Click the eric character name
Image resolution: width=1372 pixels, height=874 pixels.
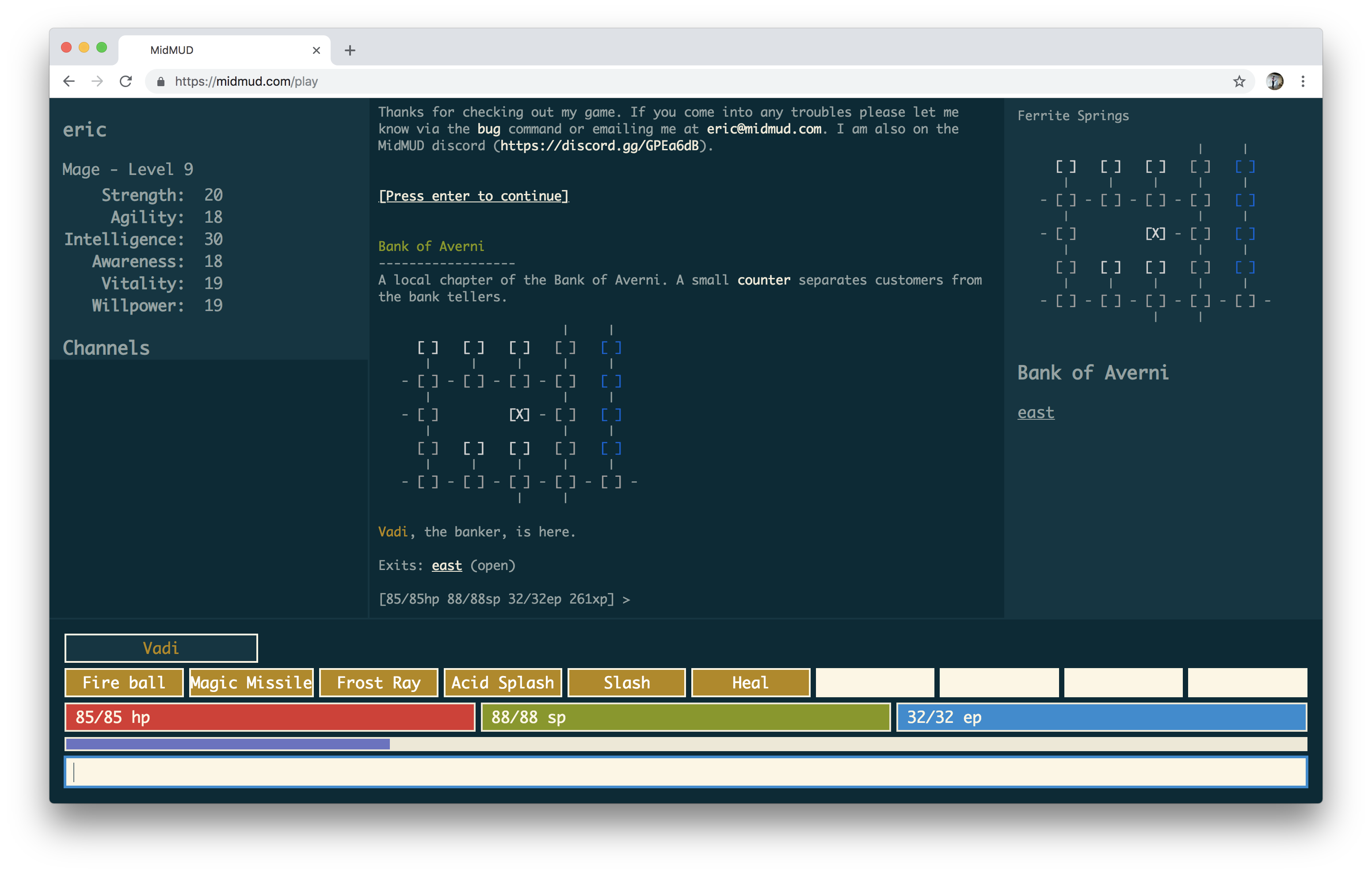84,130
